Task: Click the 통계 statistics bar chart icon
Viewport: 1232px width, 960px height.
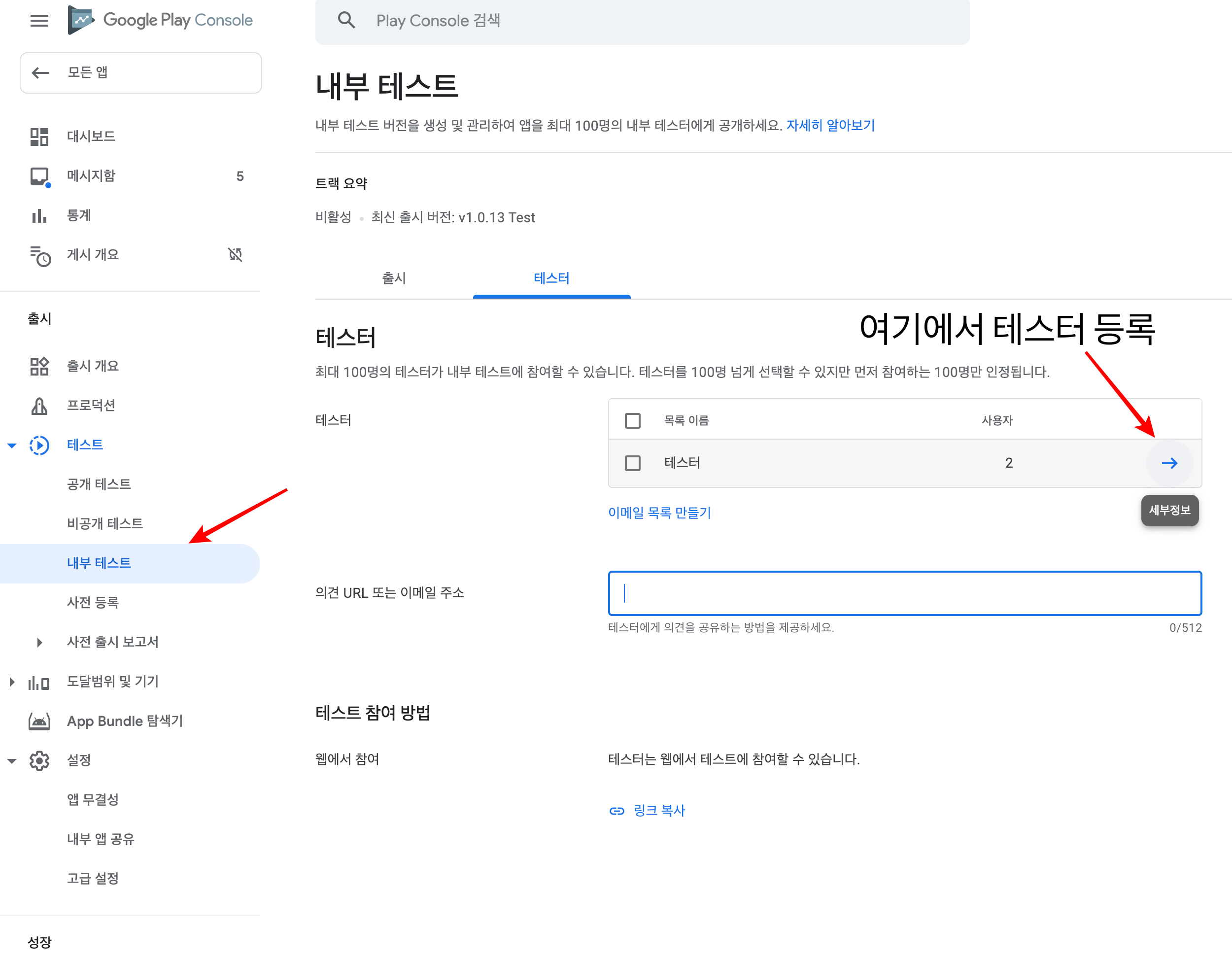Action: 39,215
